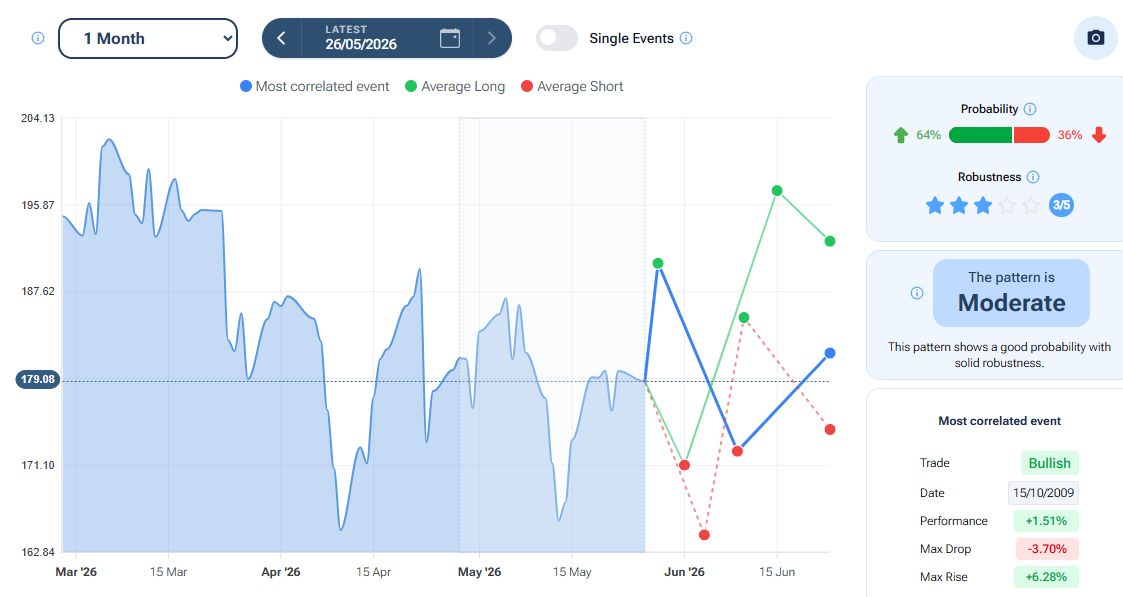Toggle Average Short legend series
This screenshot has height=597, width=1123.
[572, 86]
